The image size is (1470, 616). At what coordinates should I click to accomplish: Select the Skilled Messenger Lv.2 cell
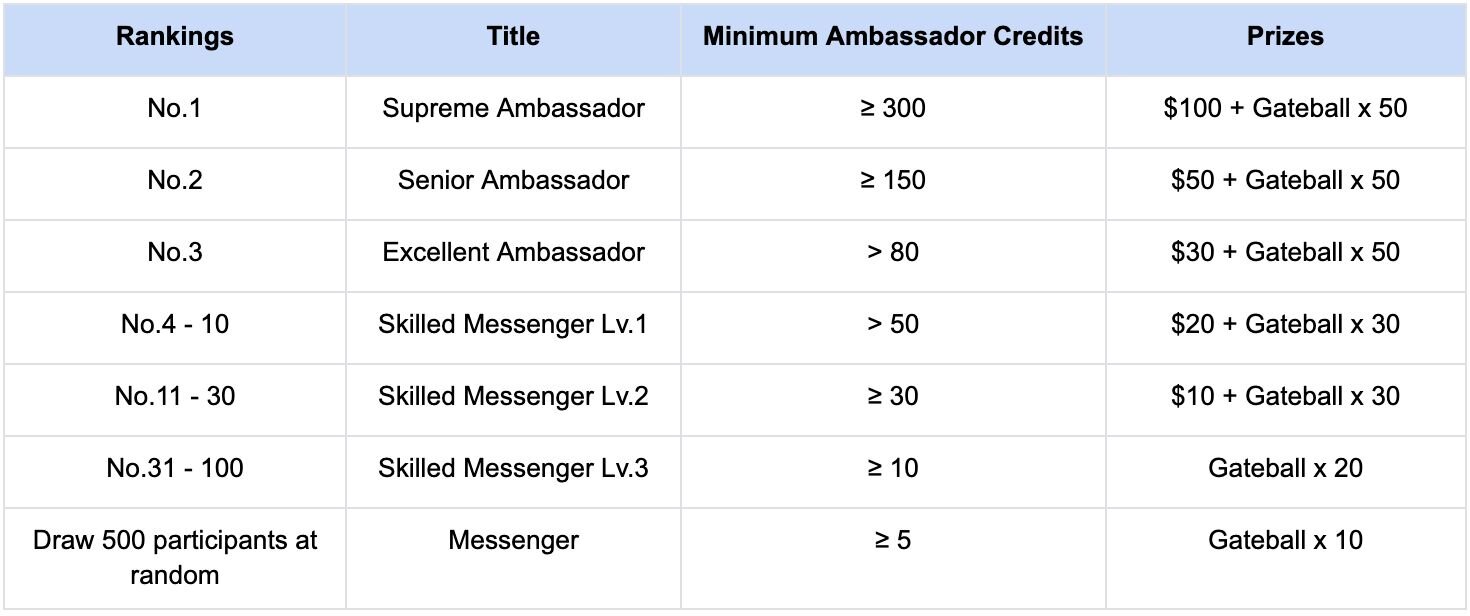pyautogui.click(x=513, y=397)
